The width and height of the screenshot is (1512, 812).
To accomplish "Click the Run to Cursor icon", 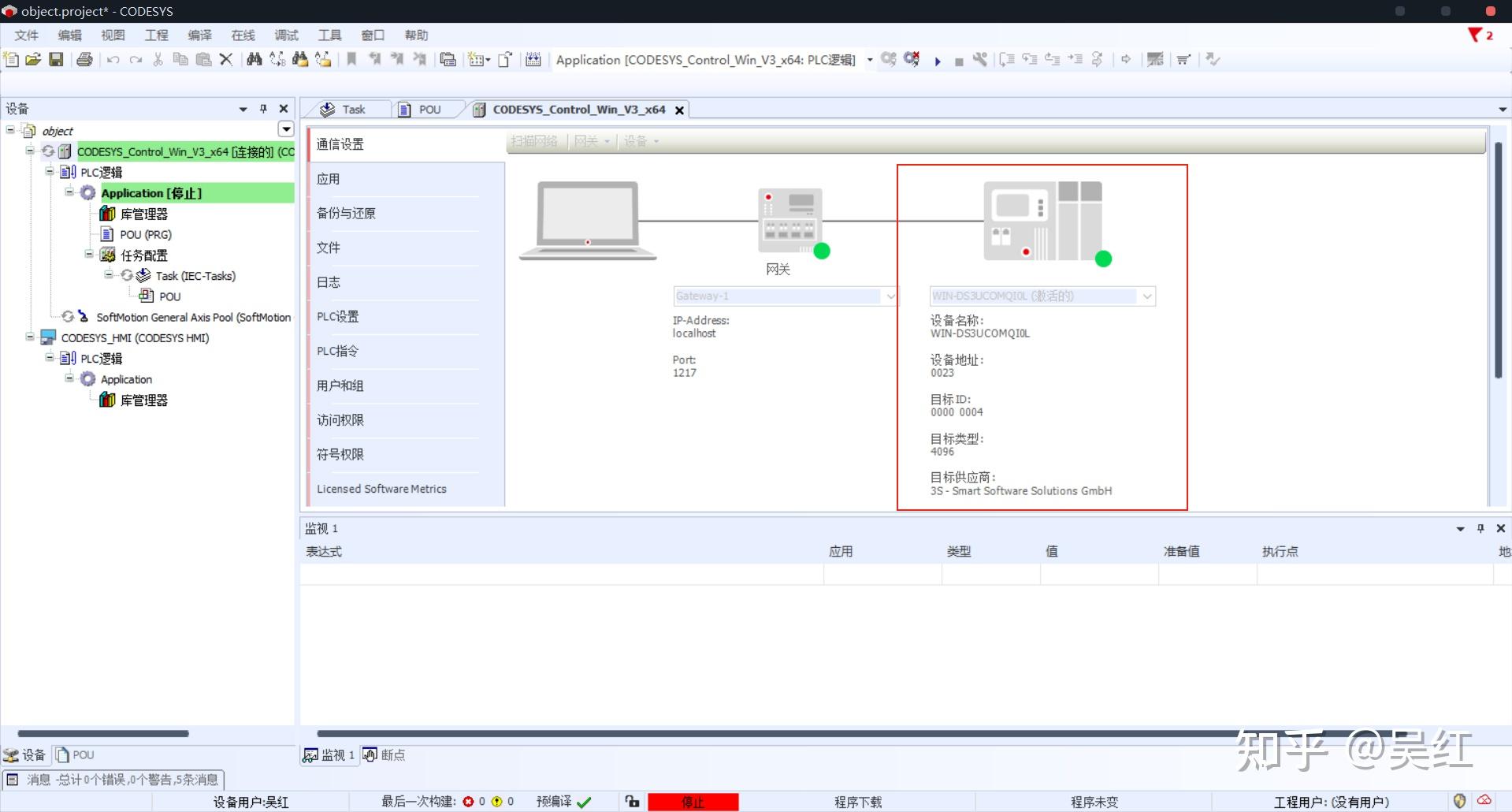I will 1075,59.
